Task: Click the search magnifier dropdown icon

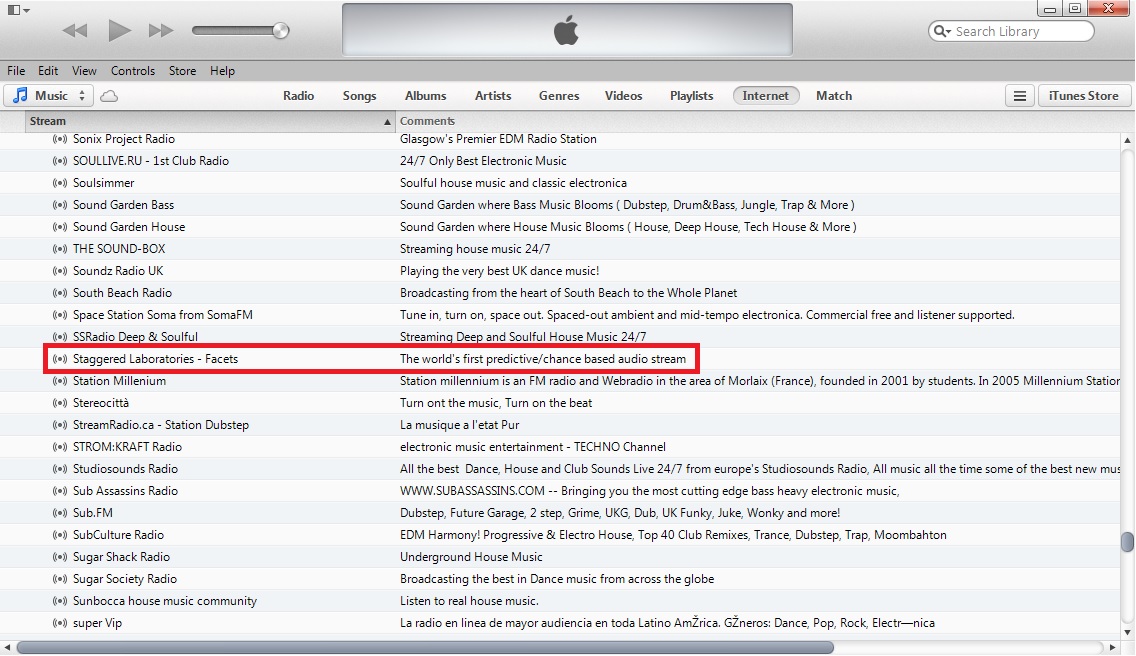Action: click(942, 31)
